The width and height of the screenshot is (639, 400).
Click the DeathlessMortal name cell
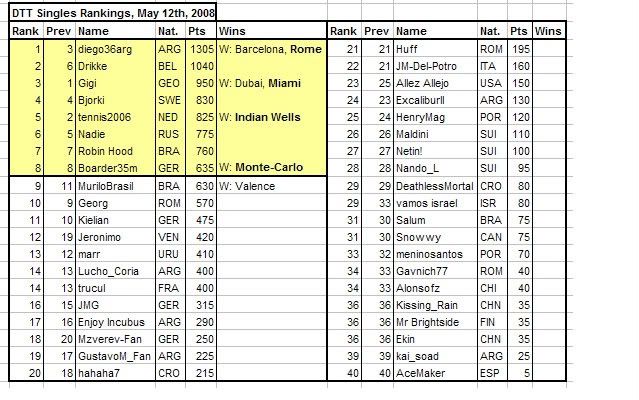tap(436, 186)
